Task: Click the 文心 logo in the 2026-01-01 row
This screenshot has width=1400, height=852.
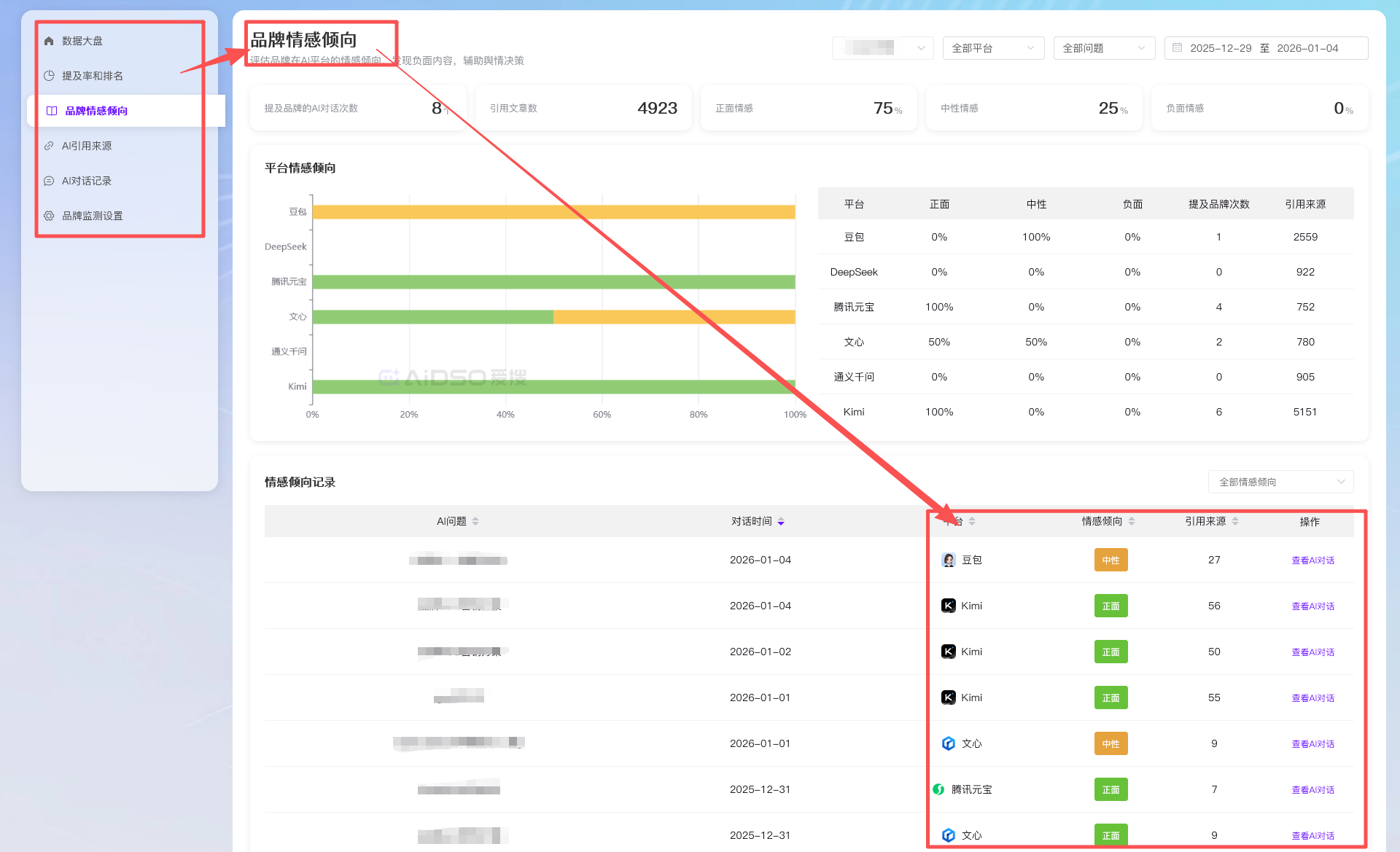Action: click(948, 743)
